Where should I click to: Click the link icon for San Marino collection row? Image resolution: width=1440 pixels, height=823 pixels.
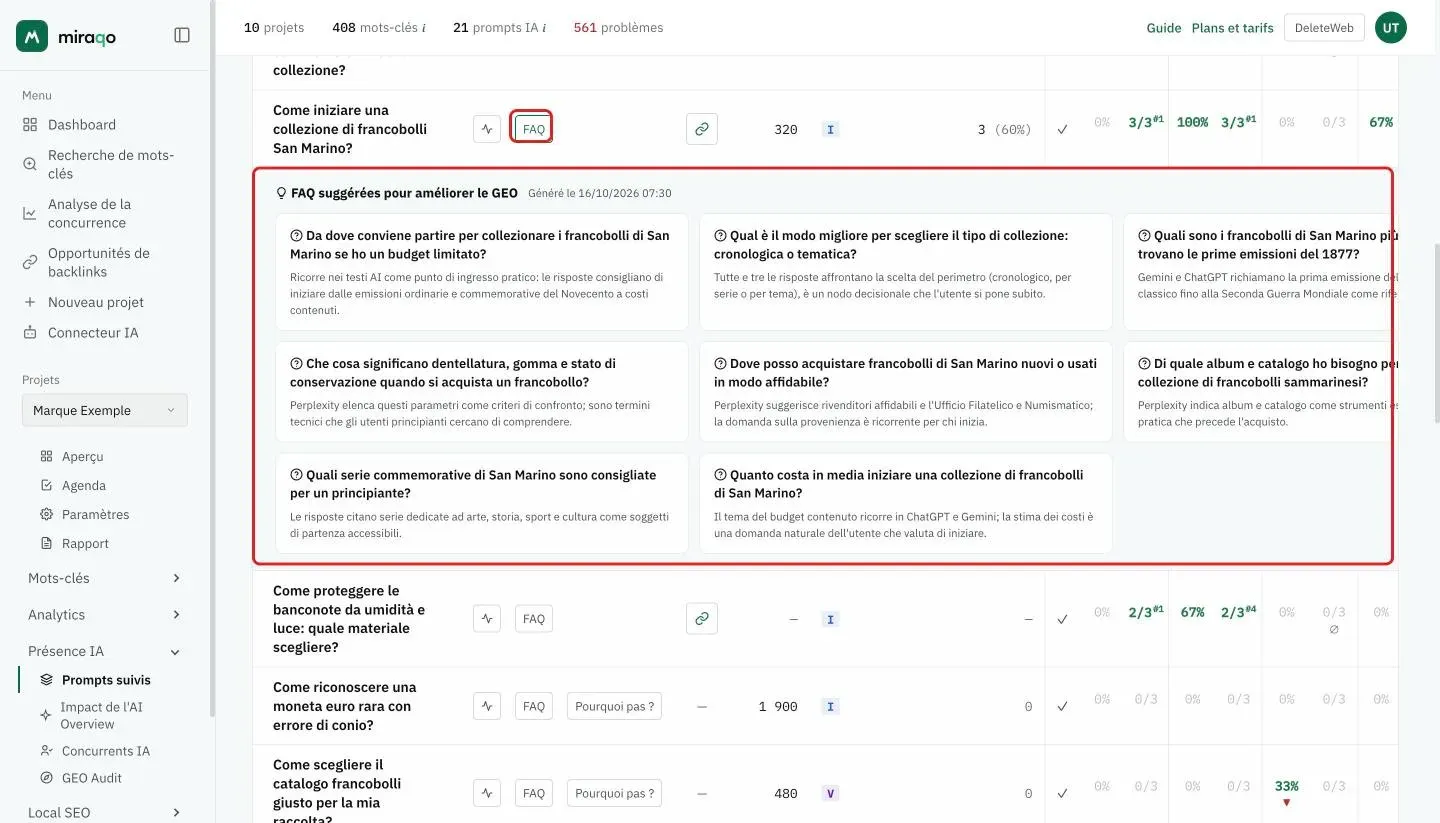[702, 129]
